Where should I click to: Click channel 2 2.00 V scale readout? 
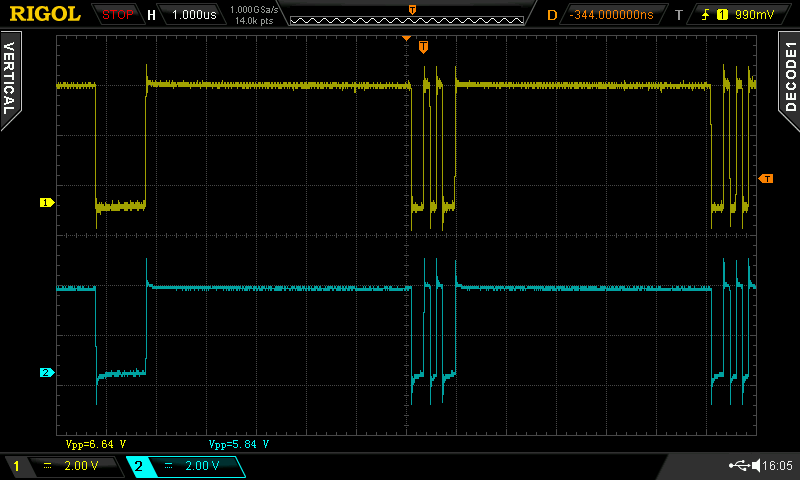coord(202,466)
